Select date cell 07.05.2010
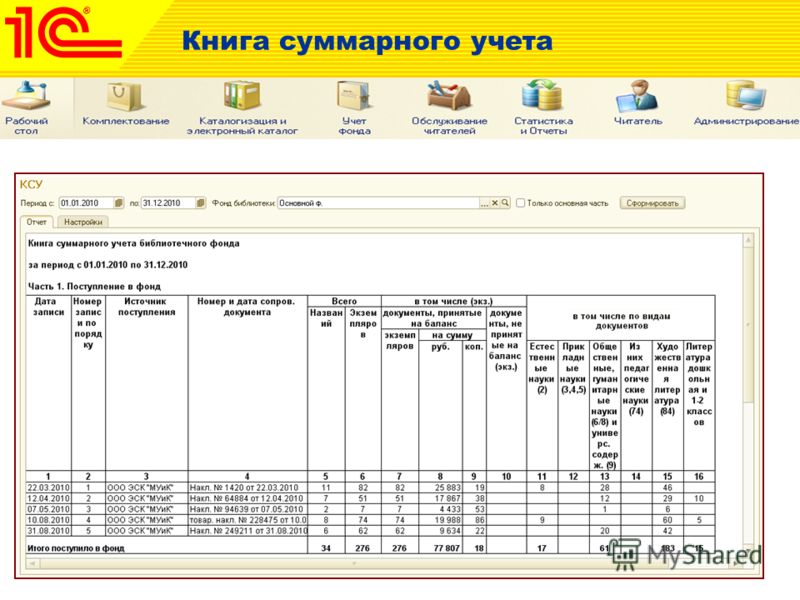 coord(48,509)
